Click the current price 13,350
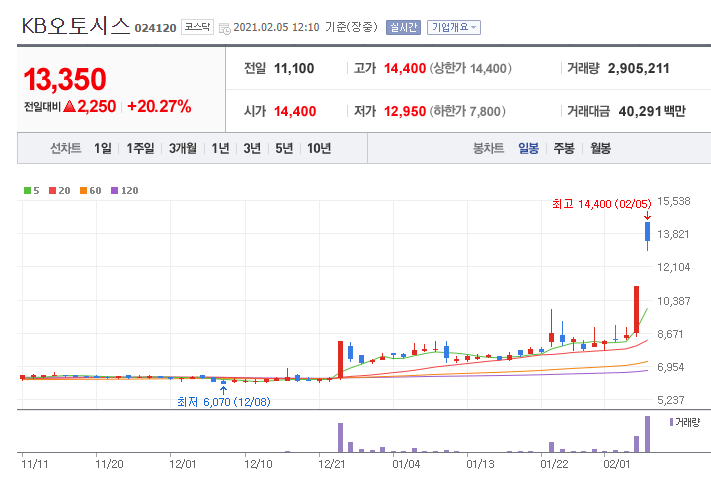The image size is (711, 479). pos(65,79)
